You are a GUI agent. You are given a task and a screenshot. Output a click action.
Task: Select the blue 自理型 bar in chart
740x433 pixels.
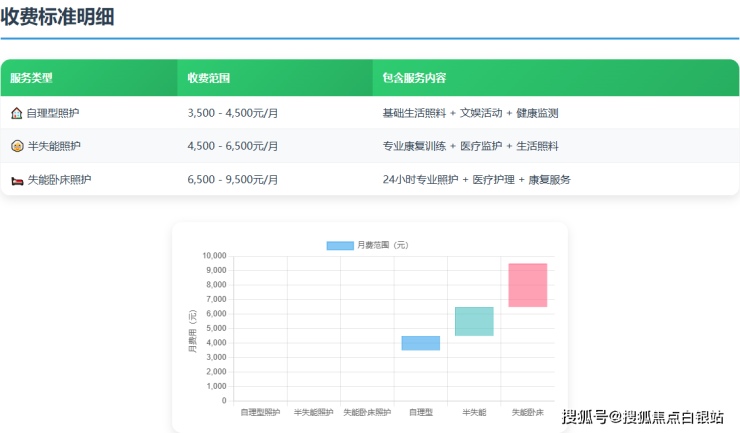pyautogui.click(x=421, y=343)
